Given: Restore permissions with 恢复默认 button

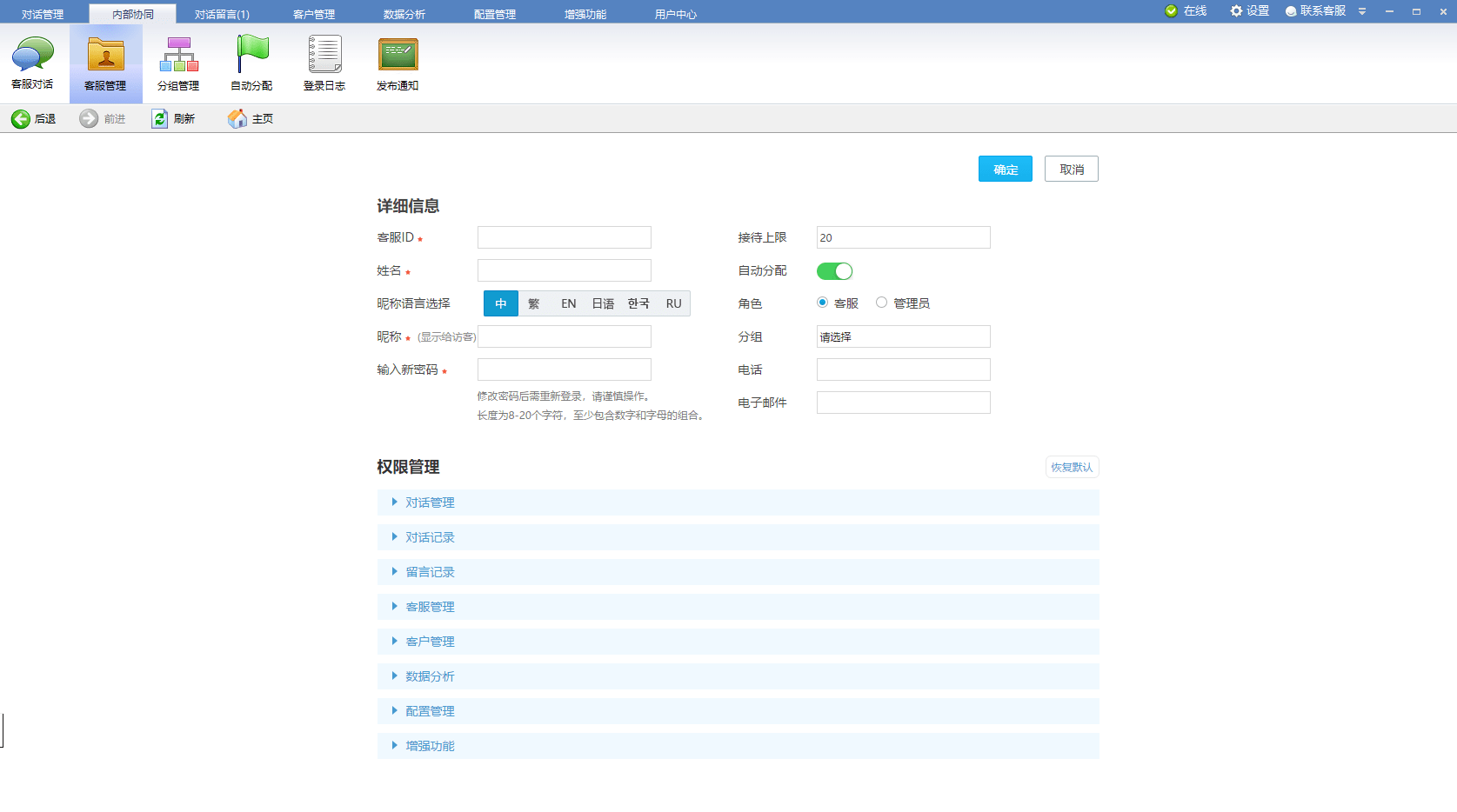Looking at the screenshot, I should pyautogui.click(x=1072, y=467).
